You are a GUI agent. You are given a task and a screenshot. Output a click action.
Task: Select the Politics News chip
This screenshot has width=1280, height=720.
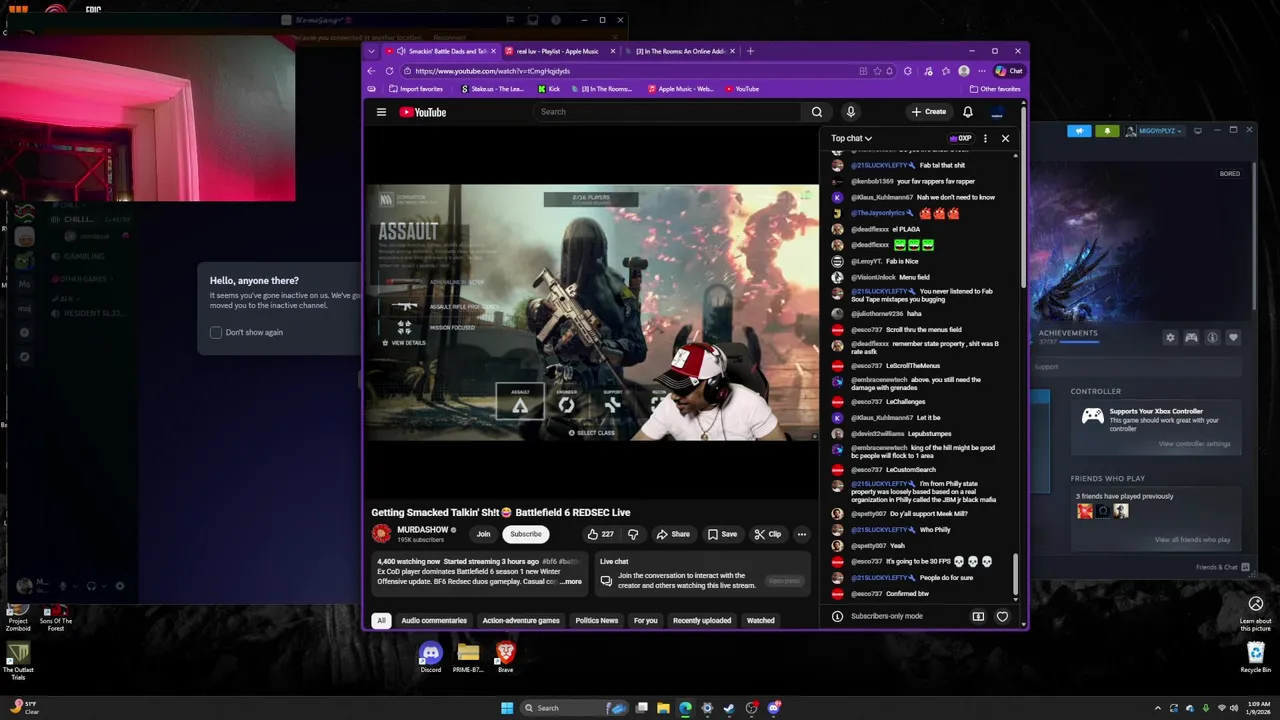tap(597, 621)
